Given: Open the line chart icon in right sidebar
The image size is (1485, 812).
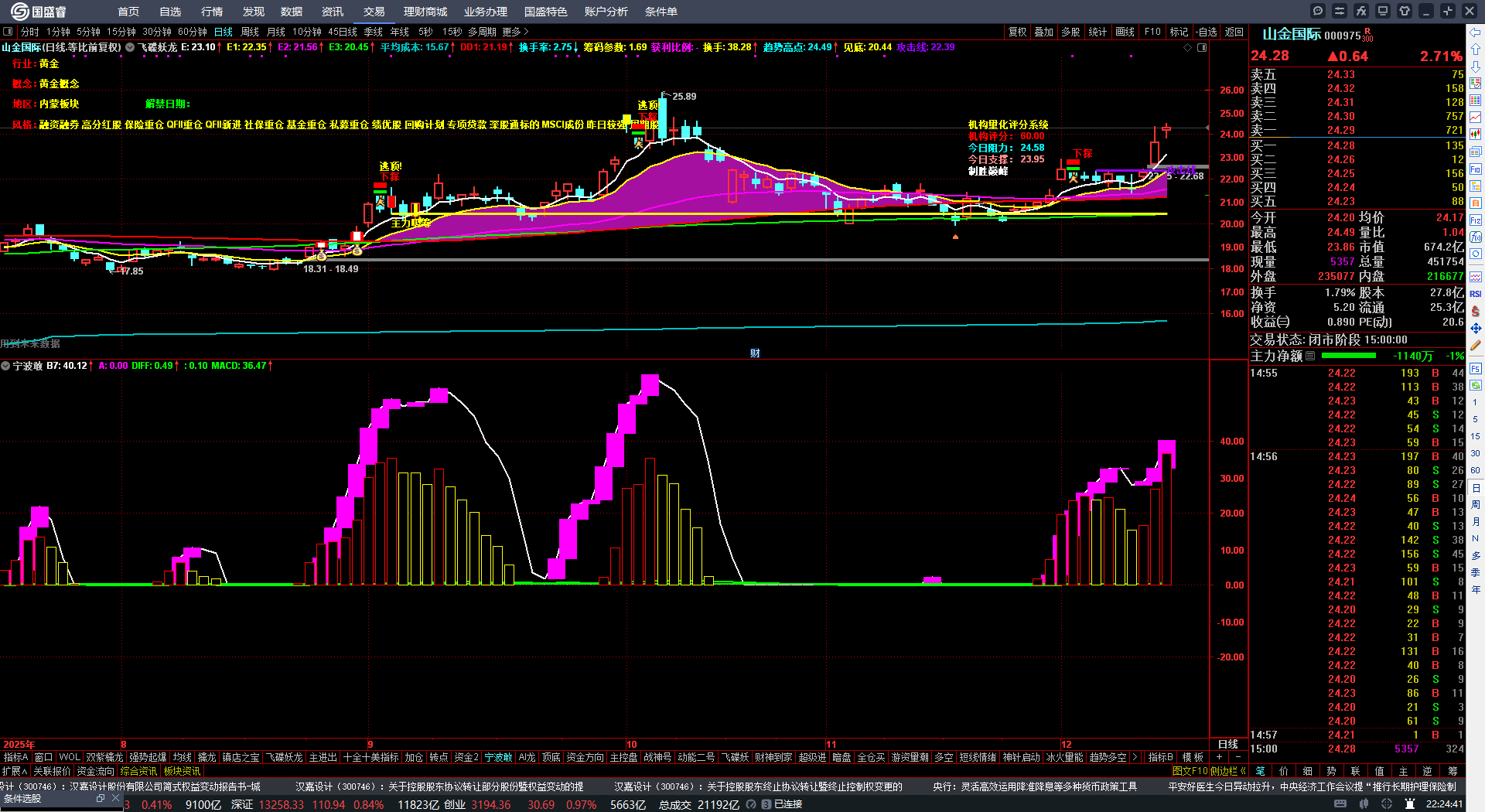Looking at the screenshot, I should point(1476,118).
